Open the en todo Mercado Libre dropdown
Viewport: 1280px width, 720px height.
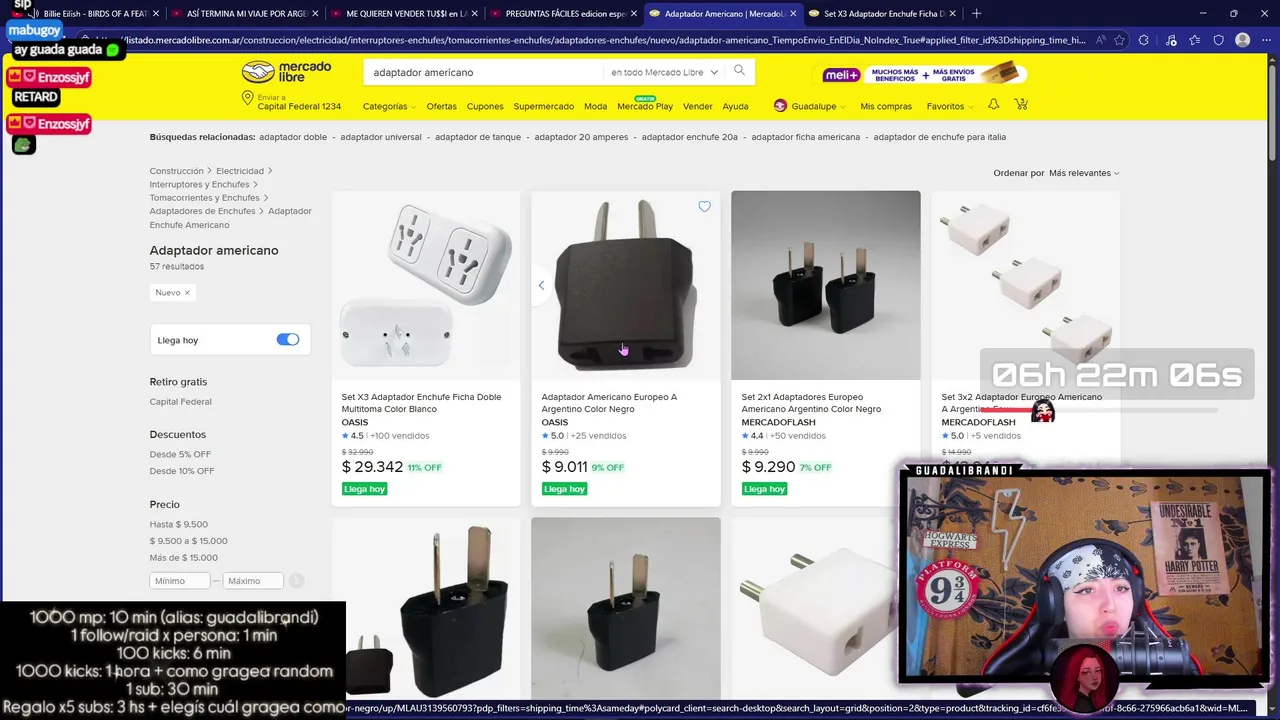point(664,72)
